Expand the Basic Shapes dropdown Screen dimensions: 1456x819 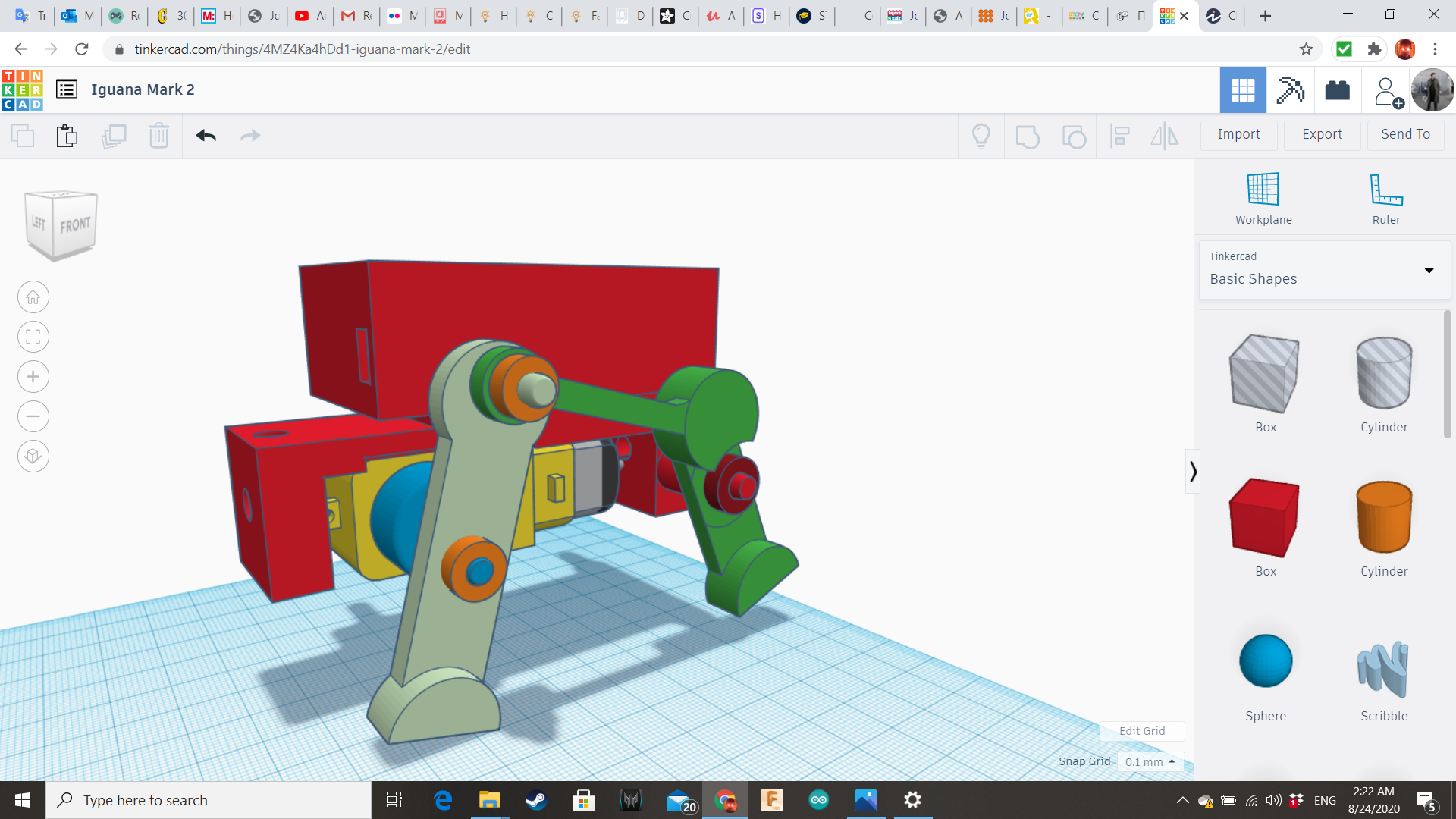1429,270
